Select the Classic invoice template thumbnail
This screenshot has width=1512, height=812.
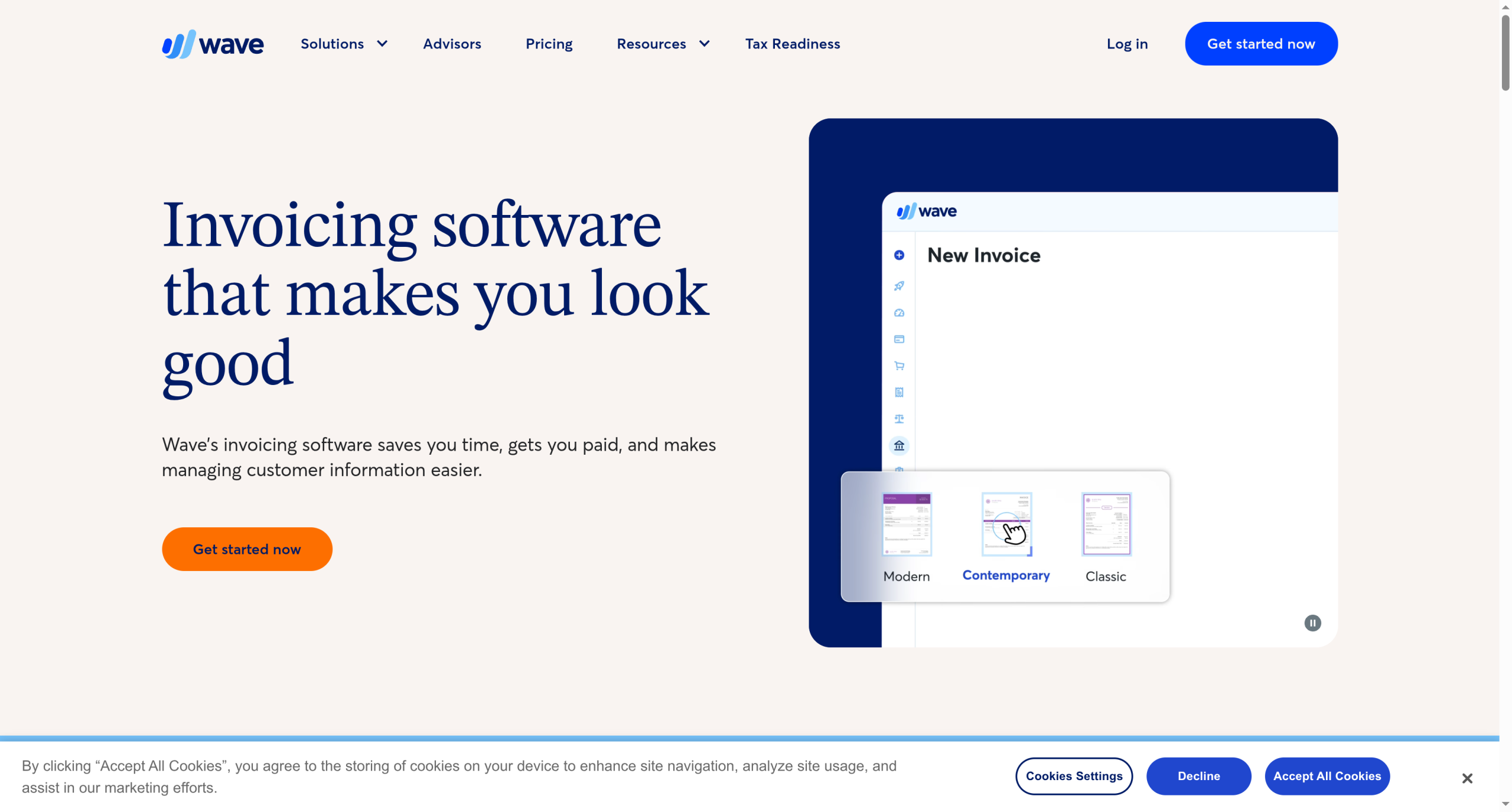(1106, 524)
